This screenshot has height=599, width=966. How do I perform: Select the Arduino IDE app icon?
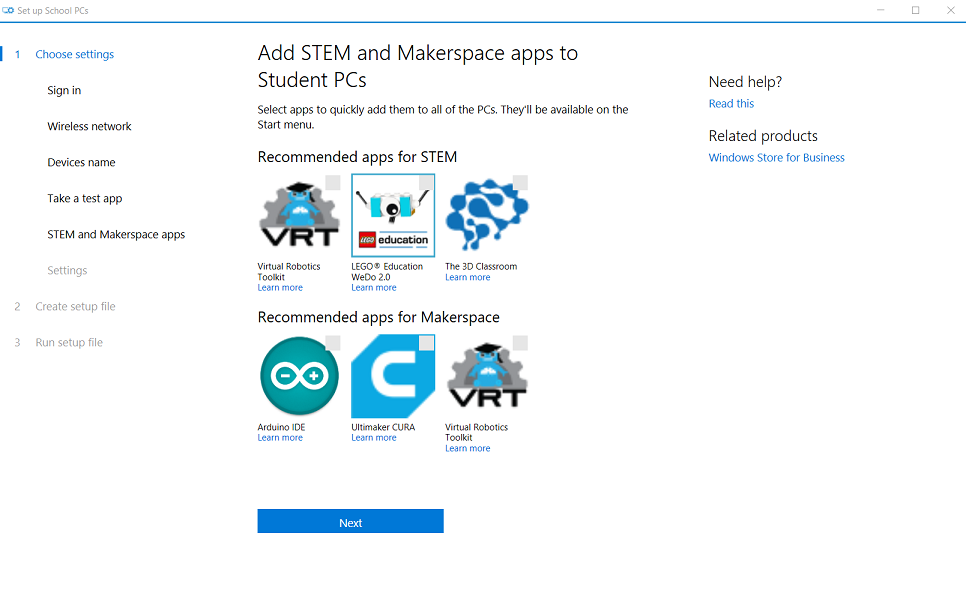(299, 376)
